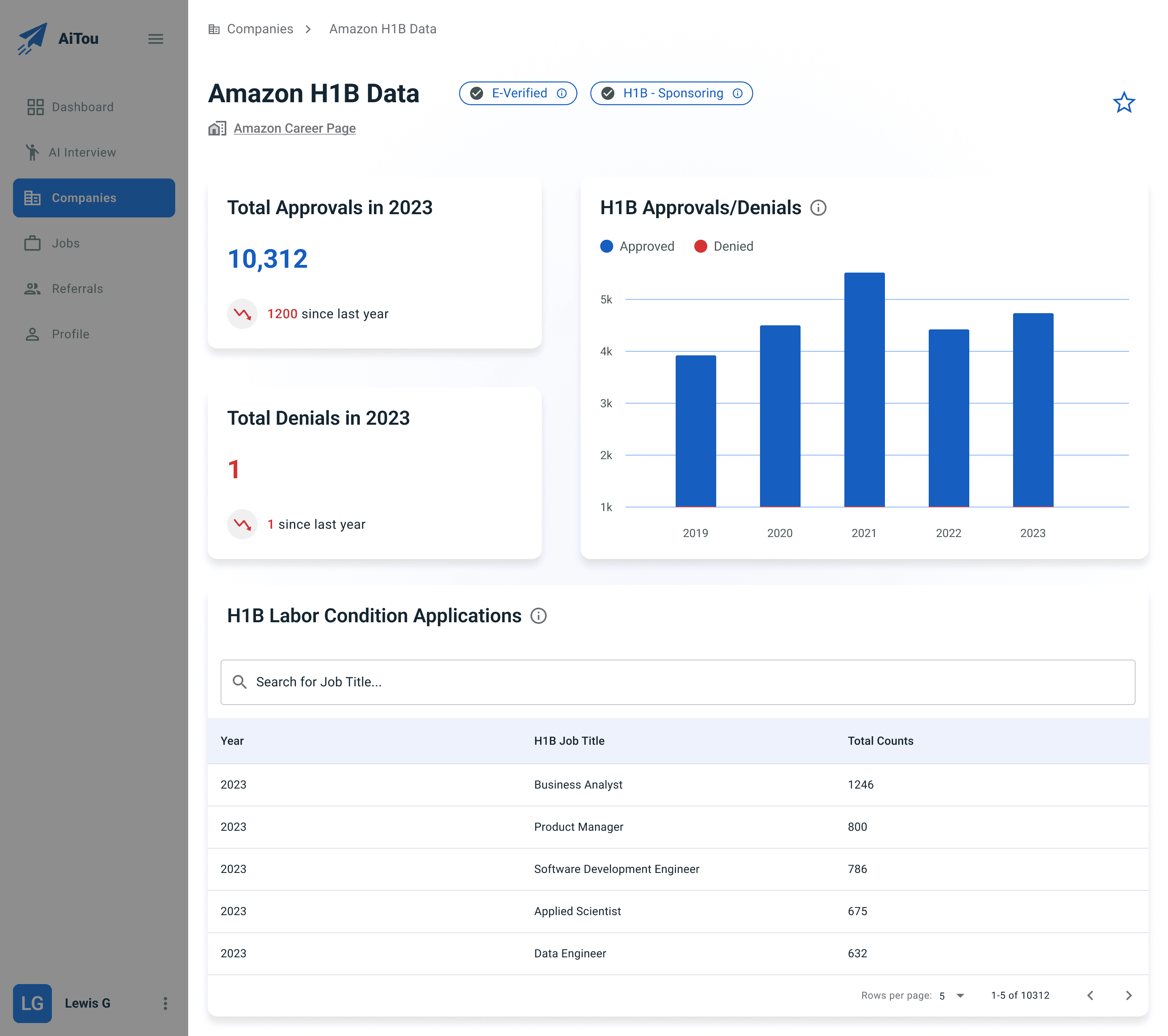Click the H1B - Sponsoring checkmark icon
Screen dimensions: 1168x1036
[x=608, y=93]
